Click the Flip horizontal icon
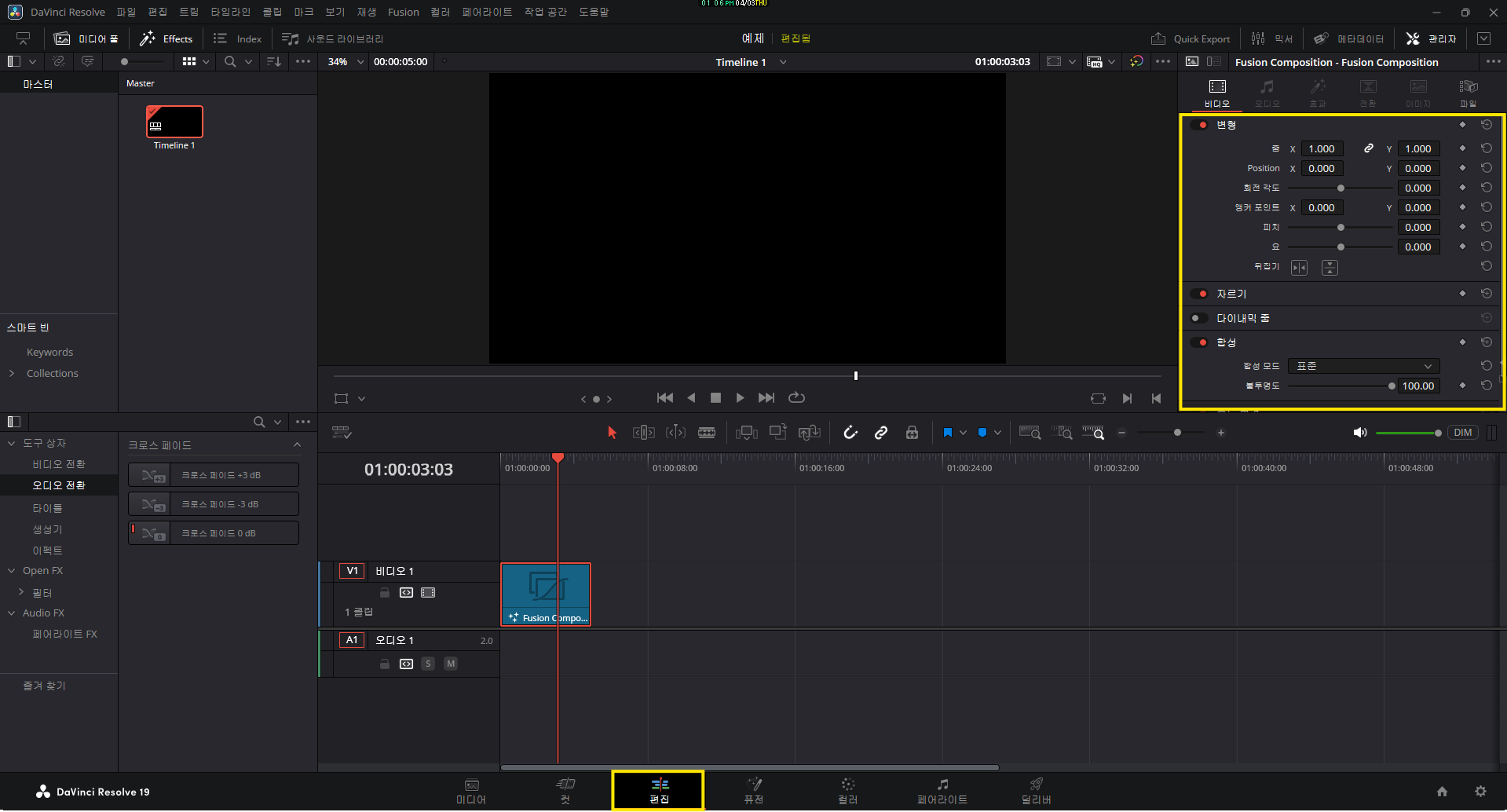This screenshot has width=1507, height=812. pyautogui.click(x=1300, y=268)
